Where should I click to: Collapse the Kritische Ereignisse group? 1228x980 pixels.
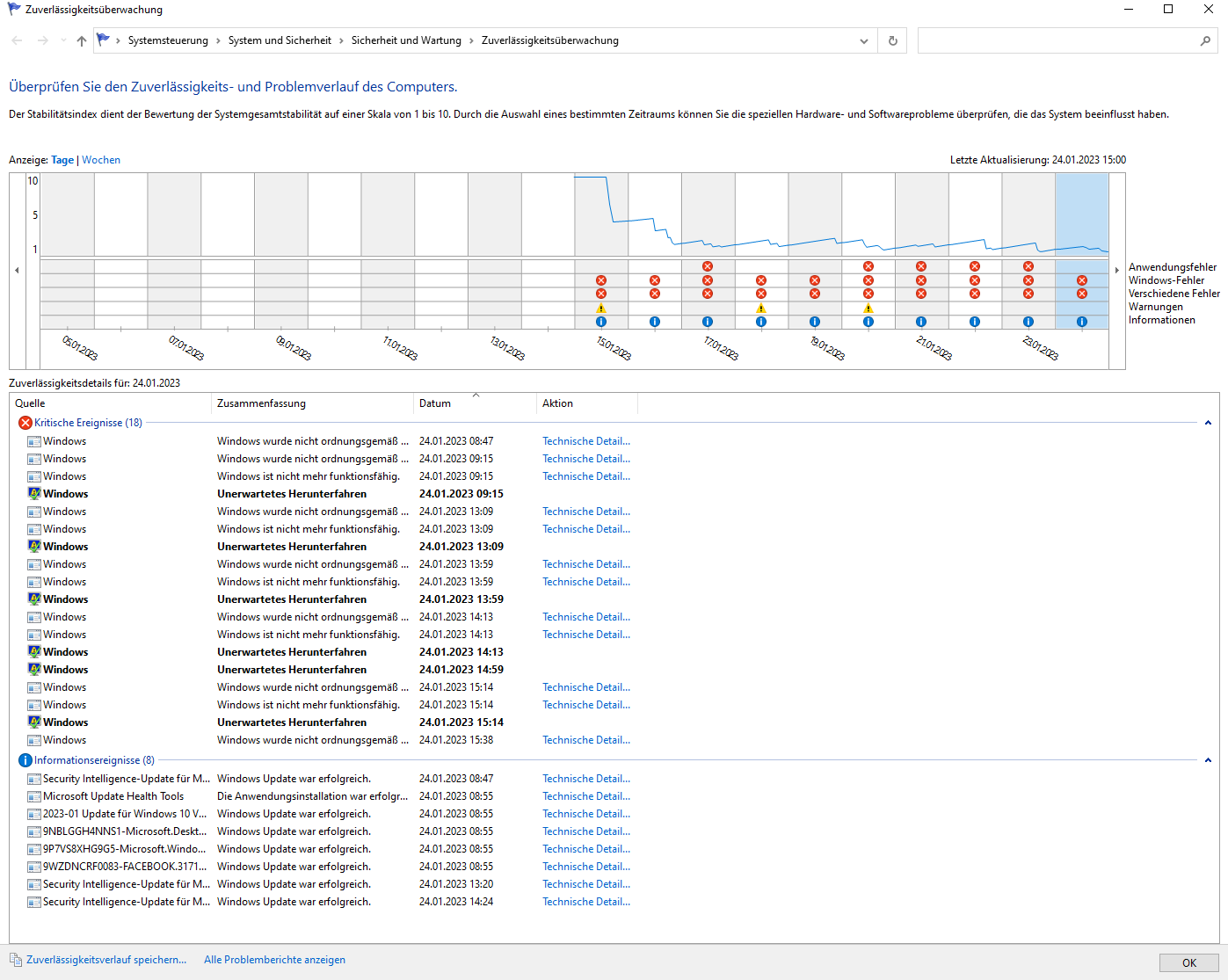1208,423
